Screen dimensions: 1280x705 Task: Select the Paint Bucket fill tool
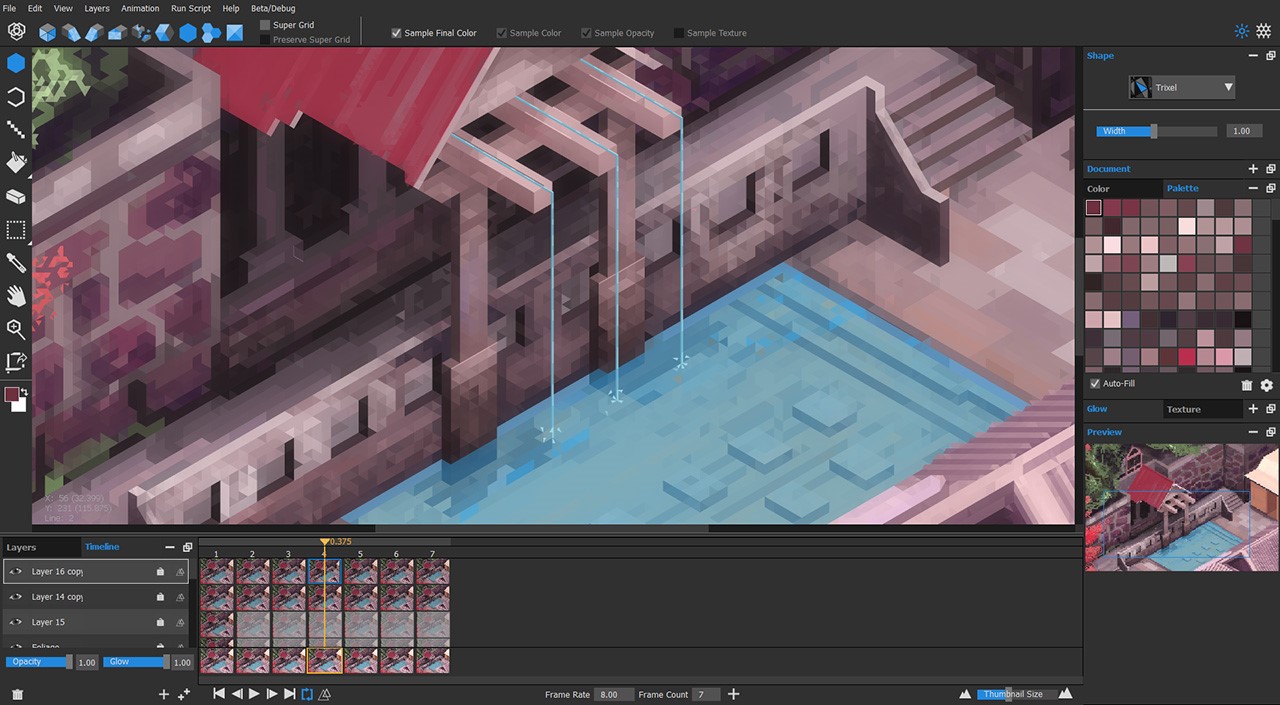16,162
